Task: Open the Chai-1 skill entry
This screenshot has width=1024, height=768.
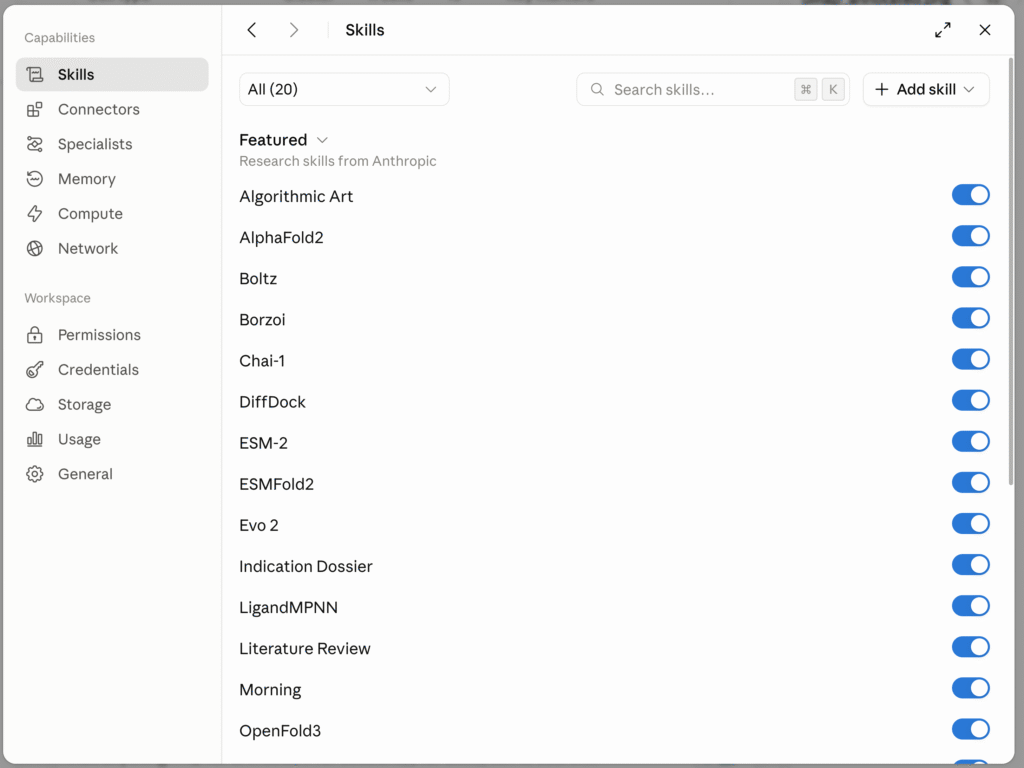Action: pos(262,361)
